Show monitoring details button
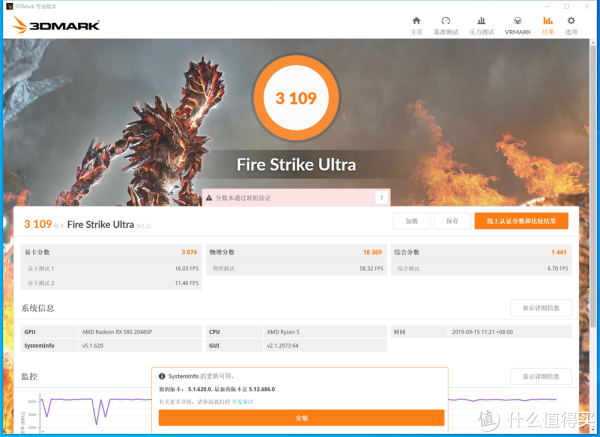Screen dimensions: 600x437 tap(541, 377)
